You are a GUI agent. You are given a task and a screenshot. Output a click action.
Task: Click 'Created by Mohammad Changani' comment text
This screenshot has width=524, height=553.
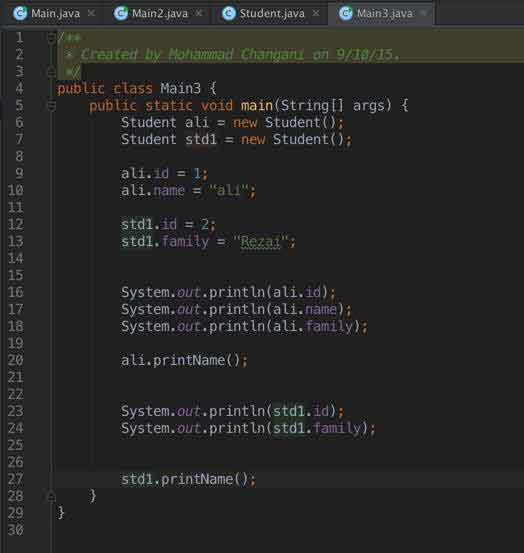192,55
